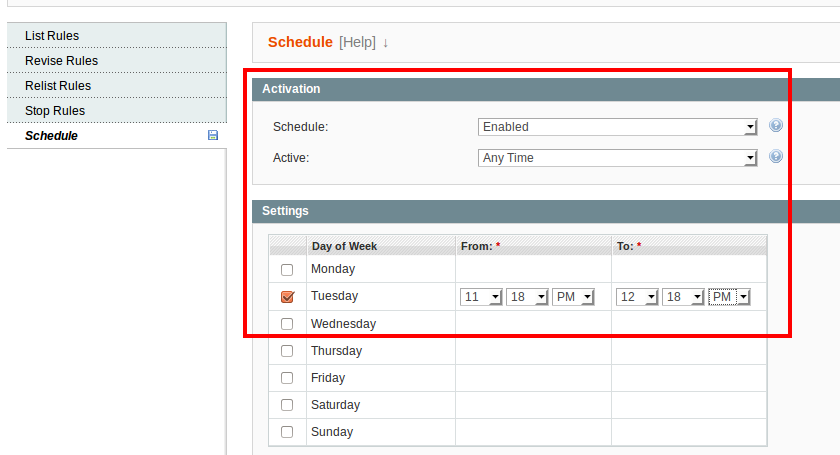Click the [Help] link near Schedule
The height and width of the screenshot is (455, 840).
(x=357, y=42)
